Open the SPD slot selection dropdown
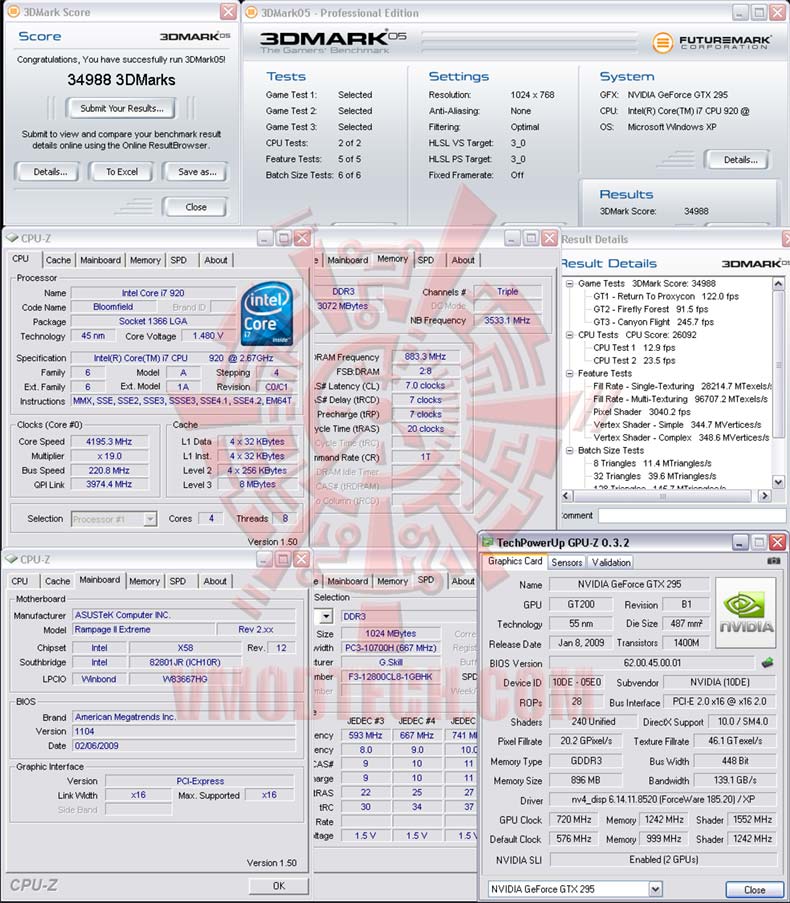Viewport: 790px width, 903px height. (x=326, y=616)
